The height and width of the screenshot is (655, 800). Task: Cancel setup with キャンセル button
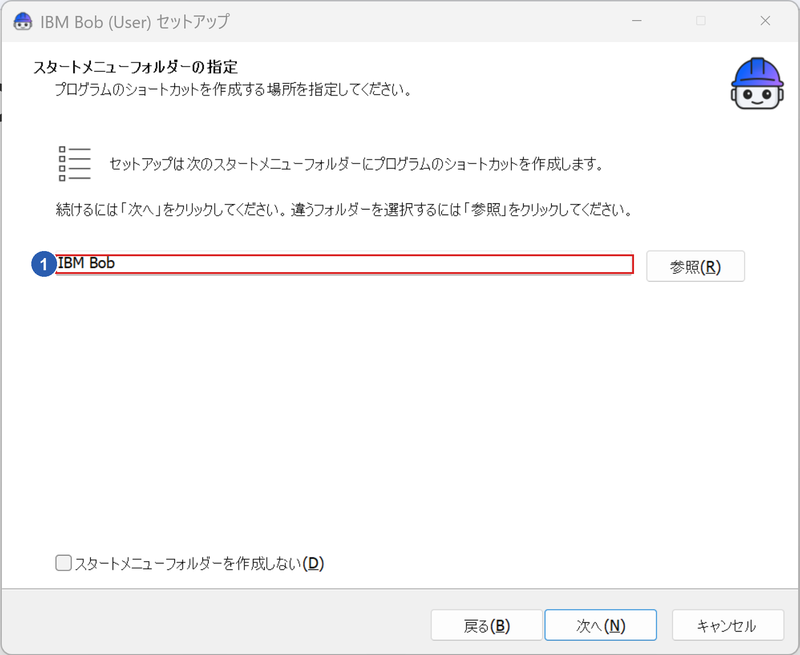click(x=728, y=625)
